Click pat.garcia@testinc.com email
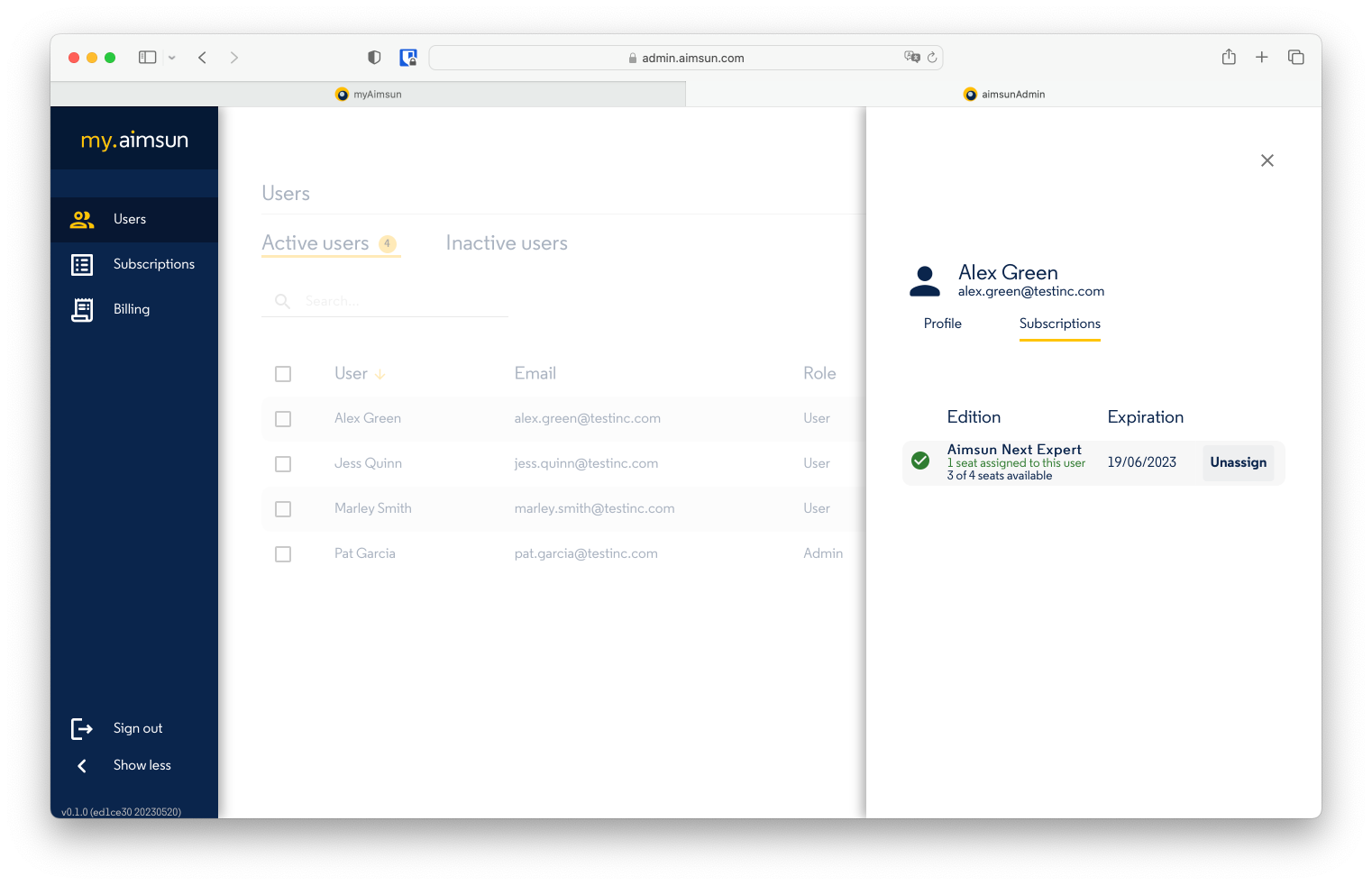Image resolution: width=1372 pixels, height=885 pixels. tap(586, 553)
